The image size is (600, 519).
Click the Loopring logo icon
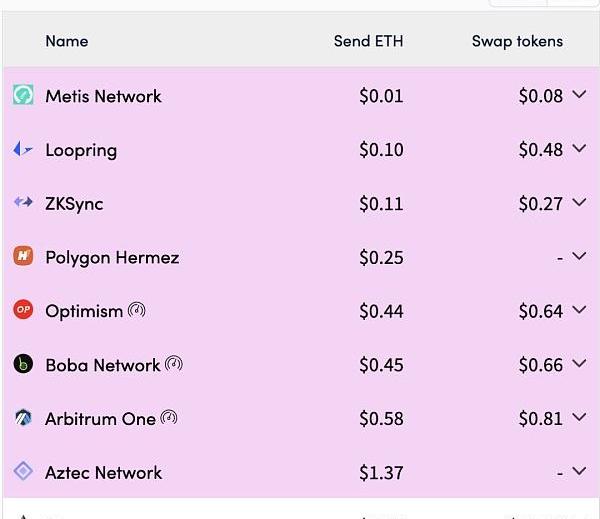click(x=23, y=149)
